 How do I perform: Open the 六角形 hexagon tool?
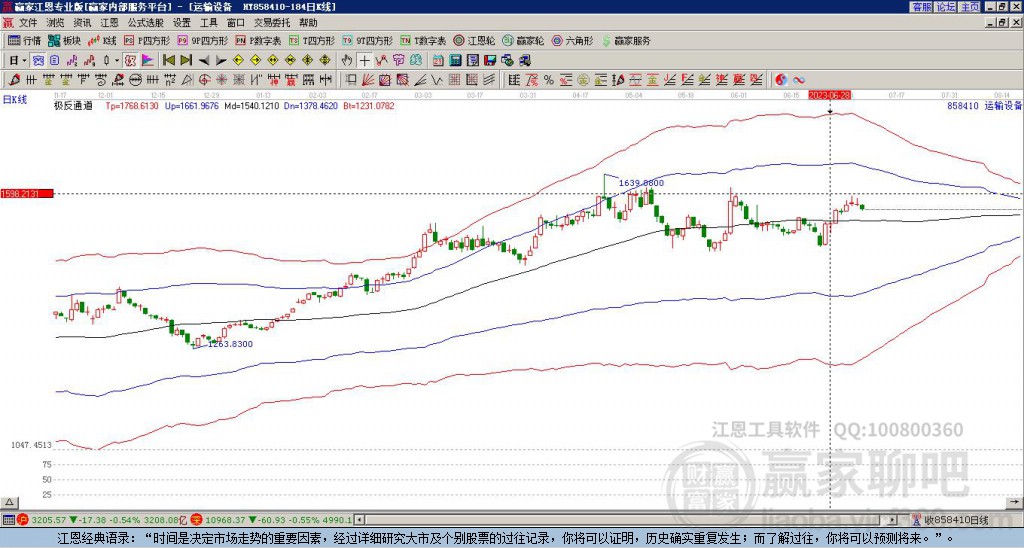(x=572, y=40)
